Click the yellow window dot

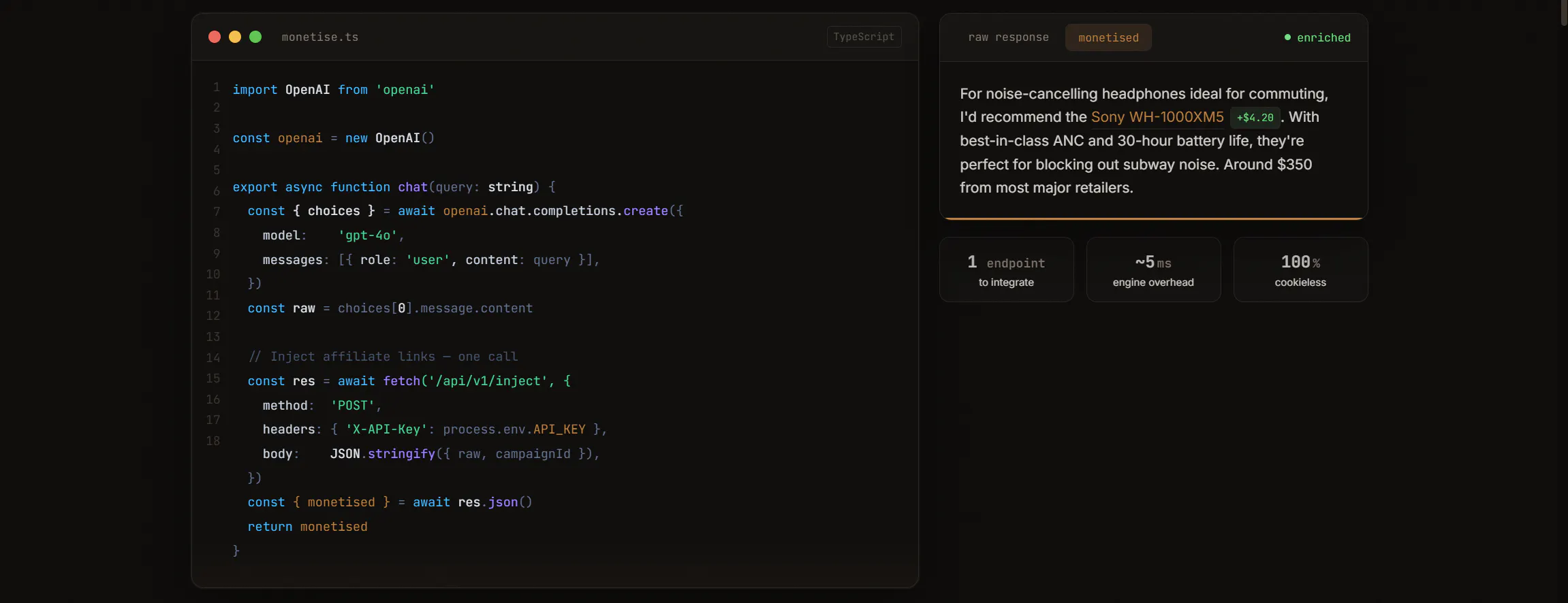point(235,37)
